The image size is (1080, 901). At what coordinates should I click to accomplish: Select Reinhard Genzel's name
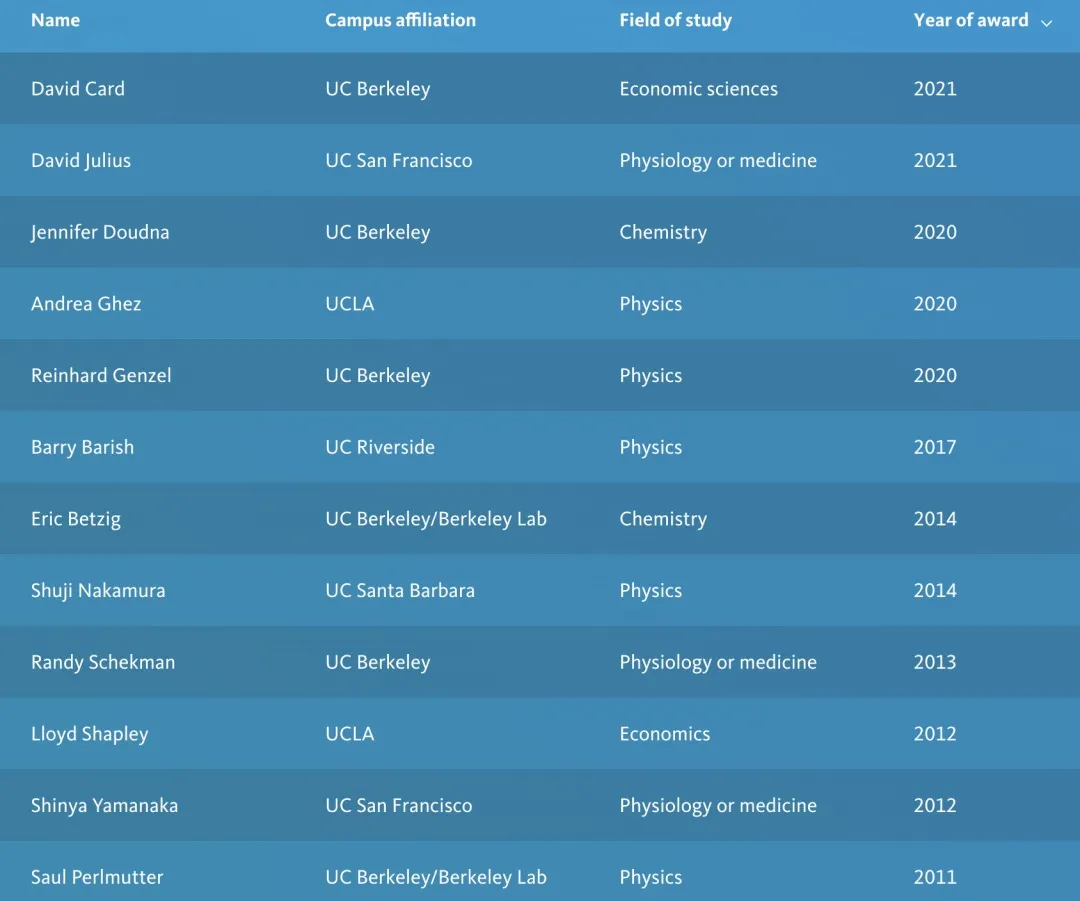pos(101,376)
